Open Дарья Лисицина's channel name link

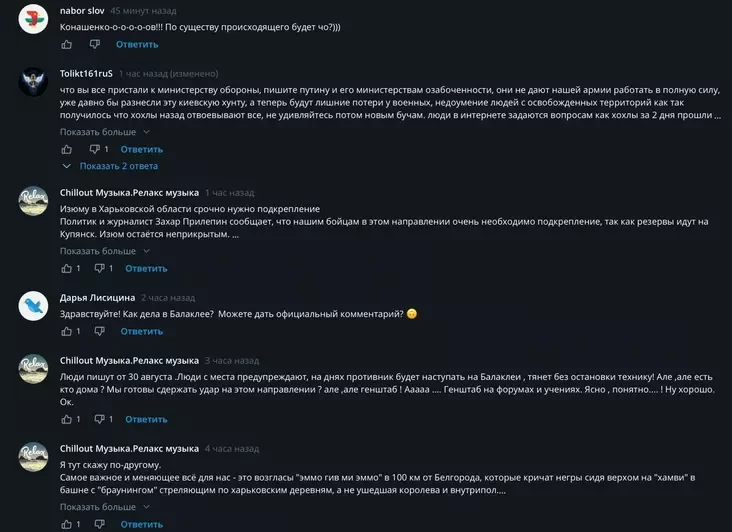(x=97, y=298)
